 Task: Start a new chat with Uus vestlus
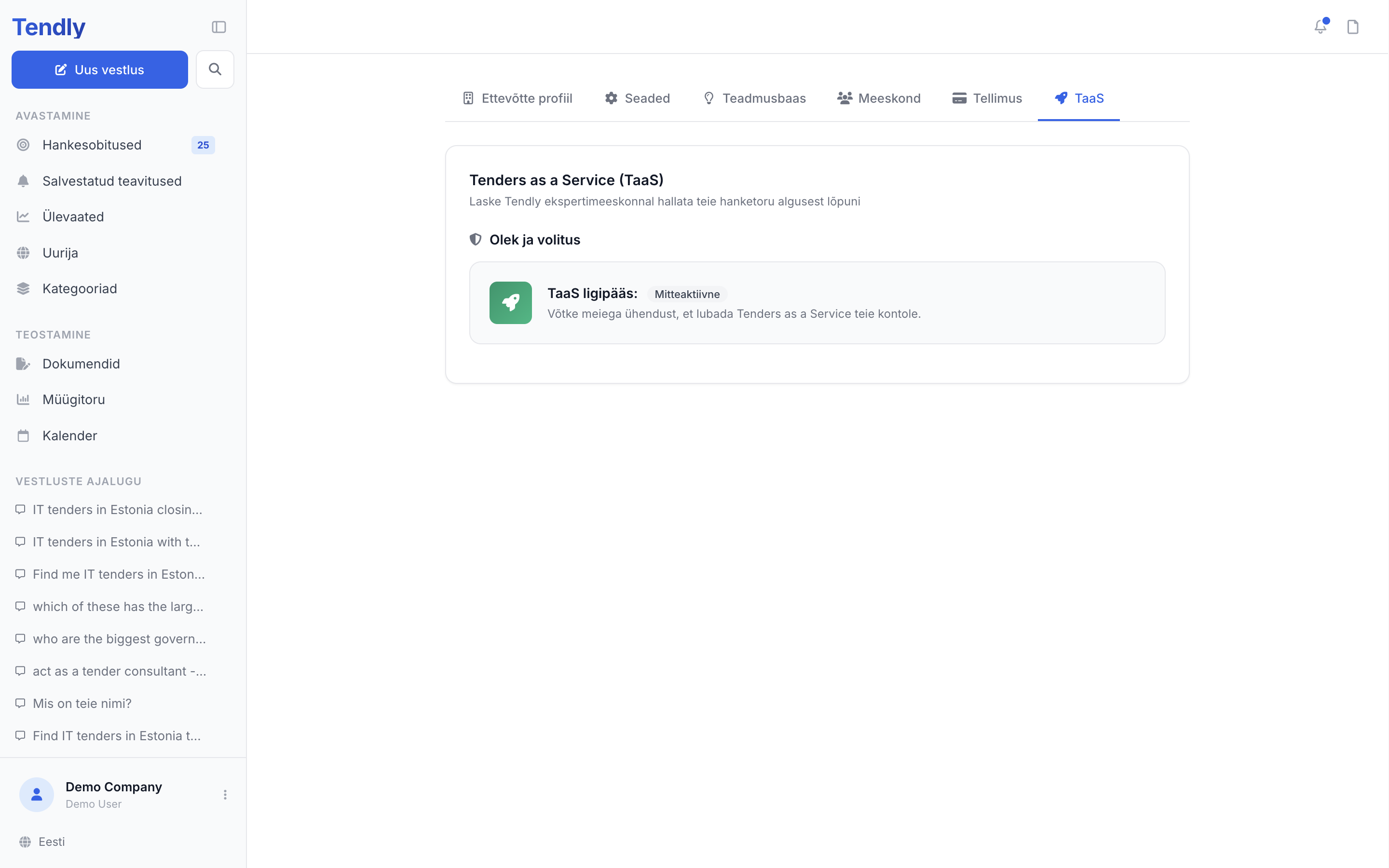pos(100,69)
